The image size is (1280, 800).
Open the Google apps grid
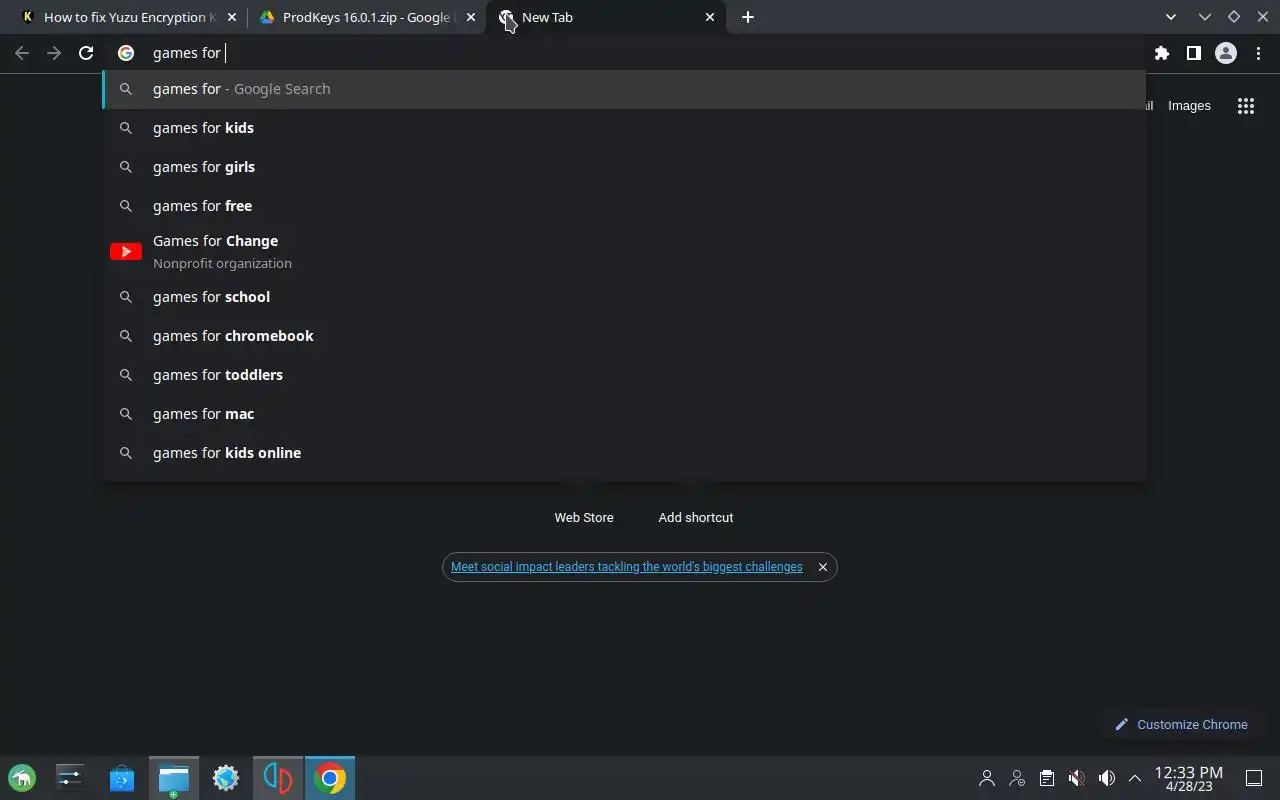click(1245, 106)
